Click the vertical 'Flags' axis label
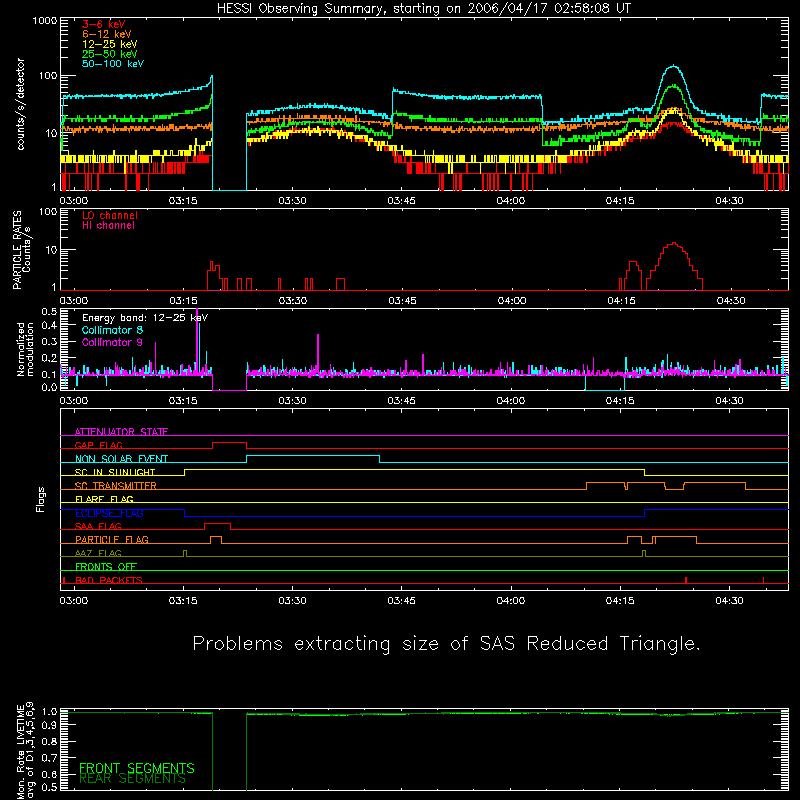 (x=40, y=499)
